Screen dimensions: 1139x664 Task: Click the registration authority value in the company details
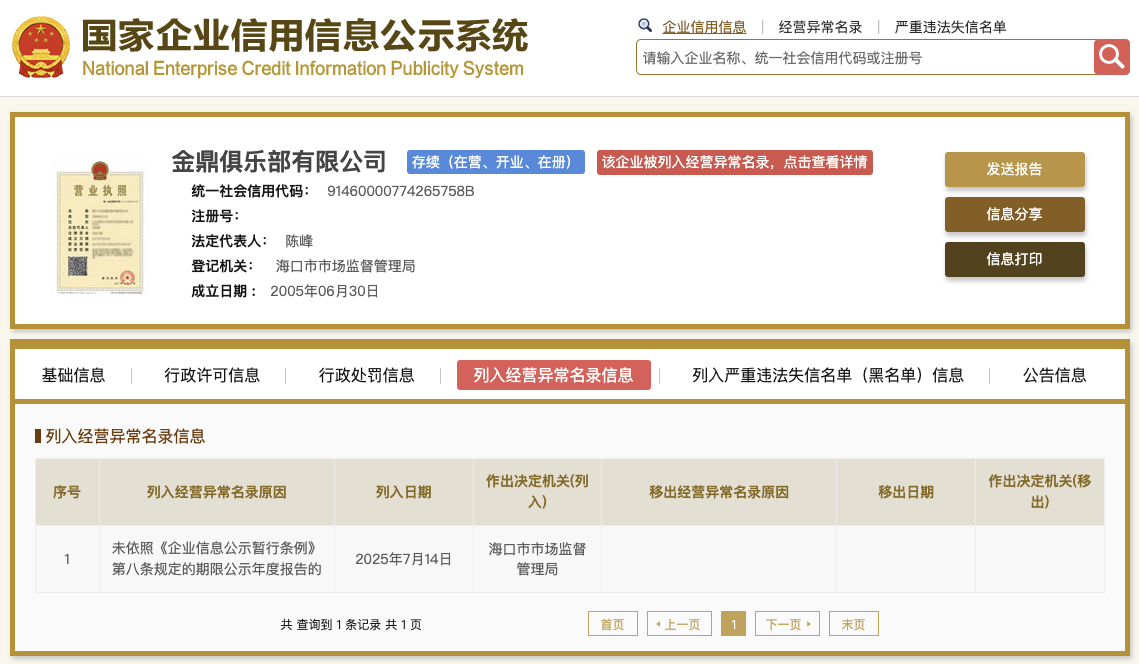(x=346, y=266)
